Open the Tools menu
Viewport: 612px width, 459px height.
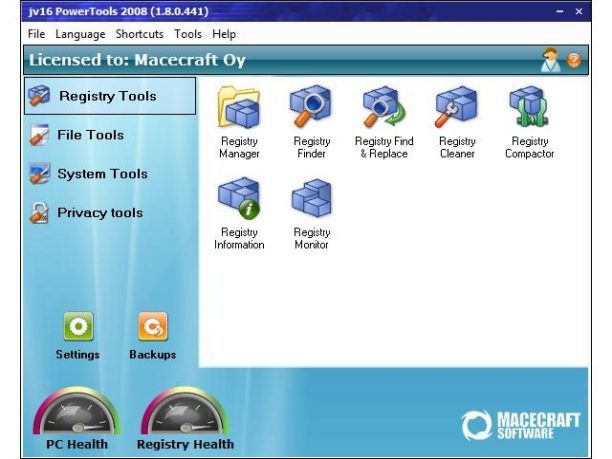click(188, 34)
